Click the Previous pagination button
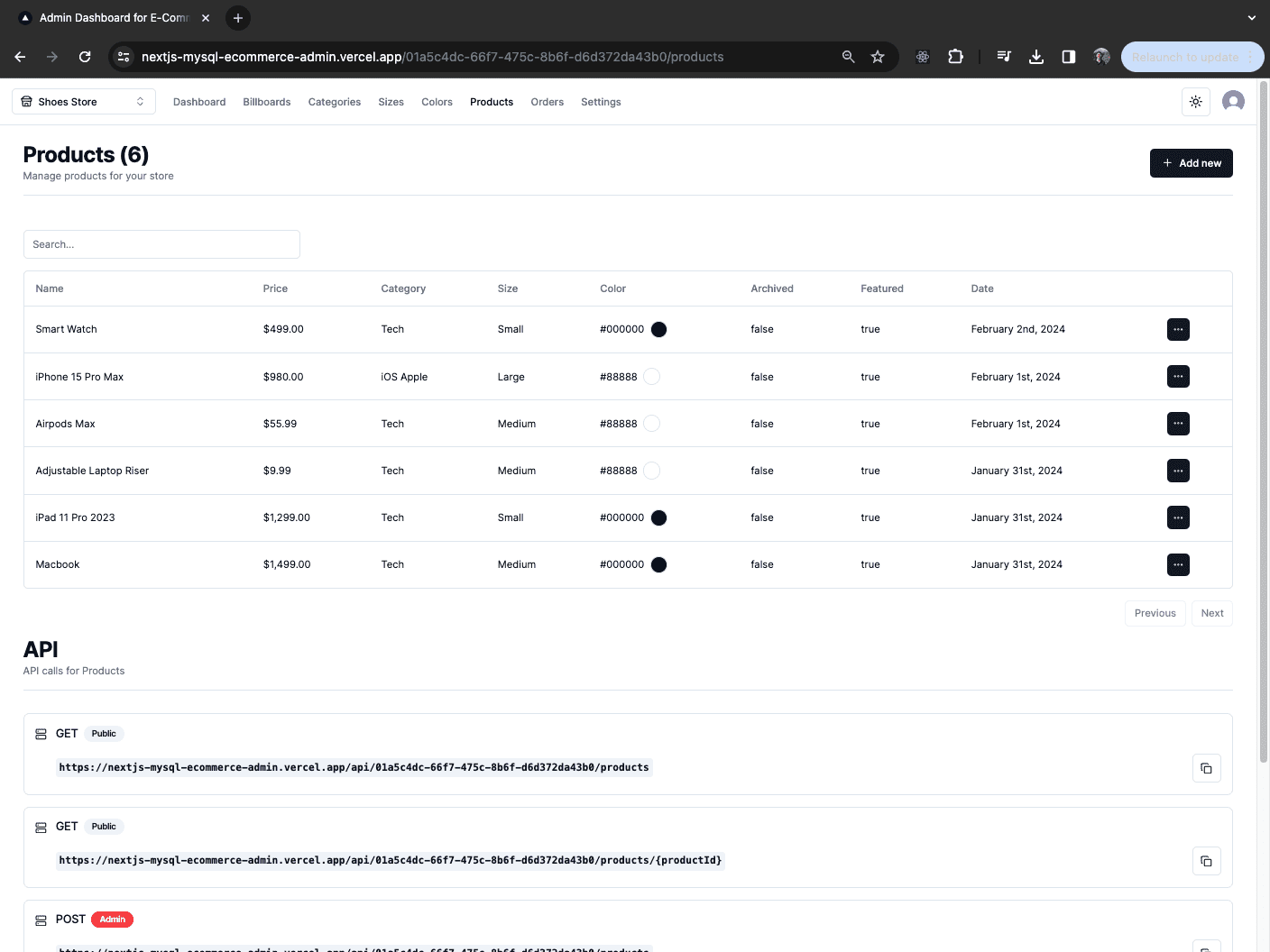This screenshot has width=1270, height=952. [x=1155, y=613]
